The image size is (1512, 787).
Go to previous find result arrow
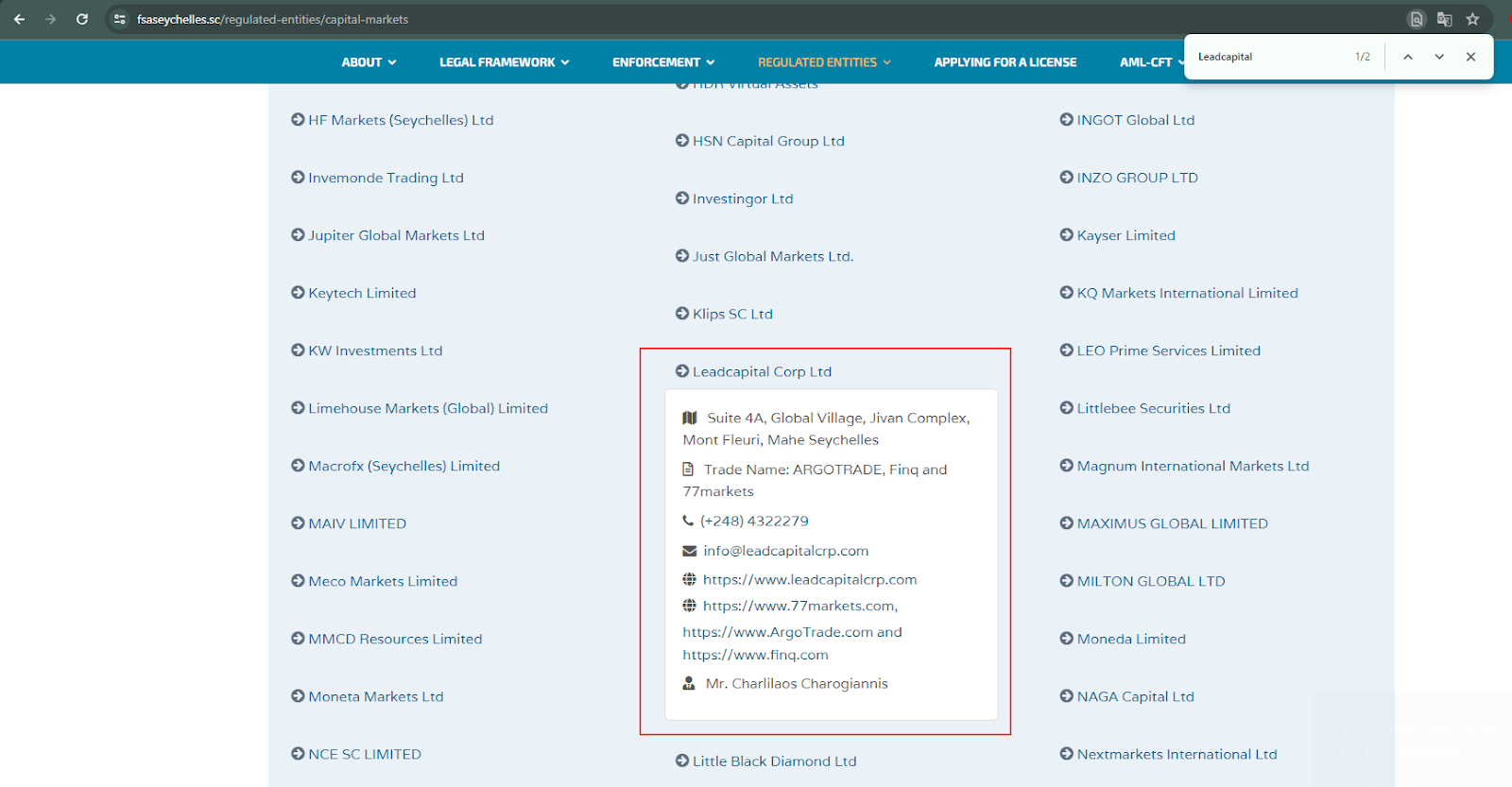point(1407,57)
